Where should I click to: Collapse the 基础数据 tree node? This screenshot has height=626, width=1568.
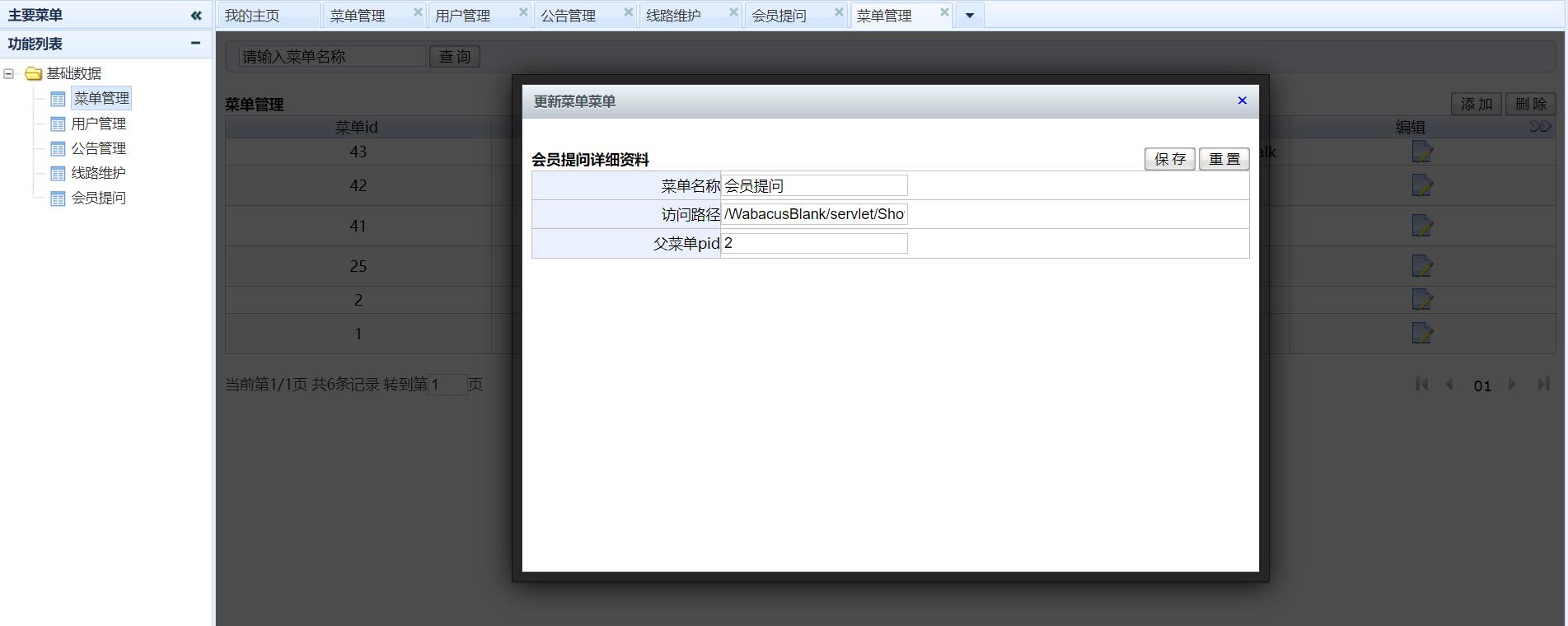[9, 73]
